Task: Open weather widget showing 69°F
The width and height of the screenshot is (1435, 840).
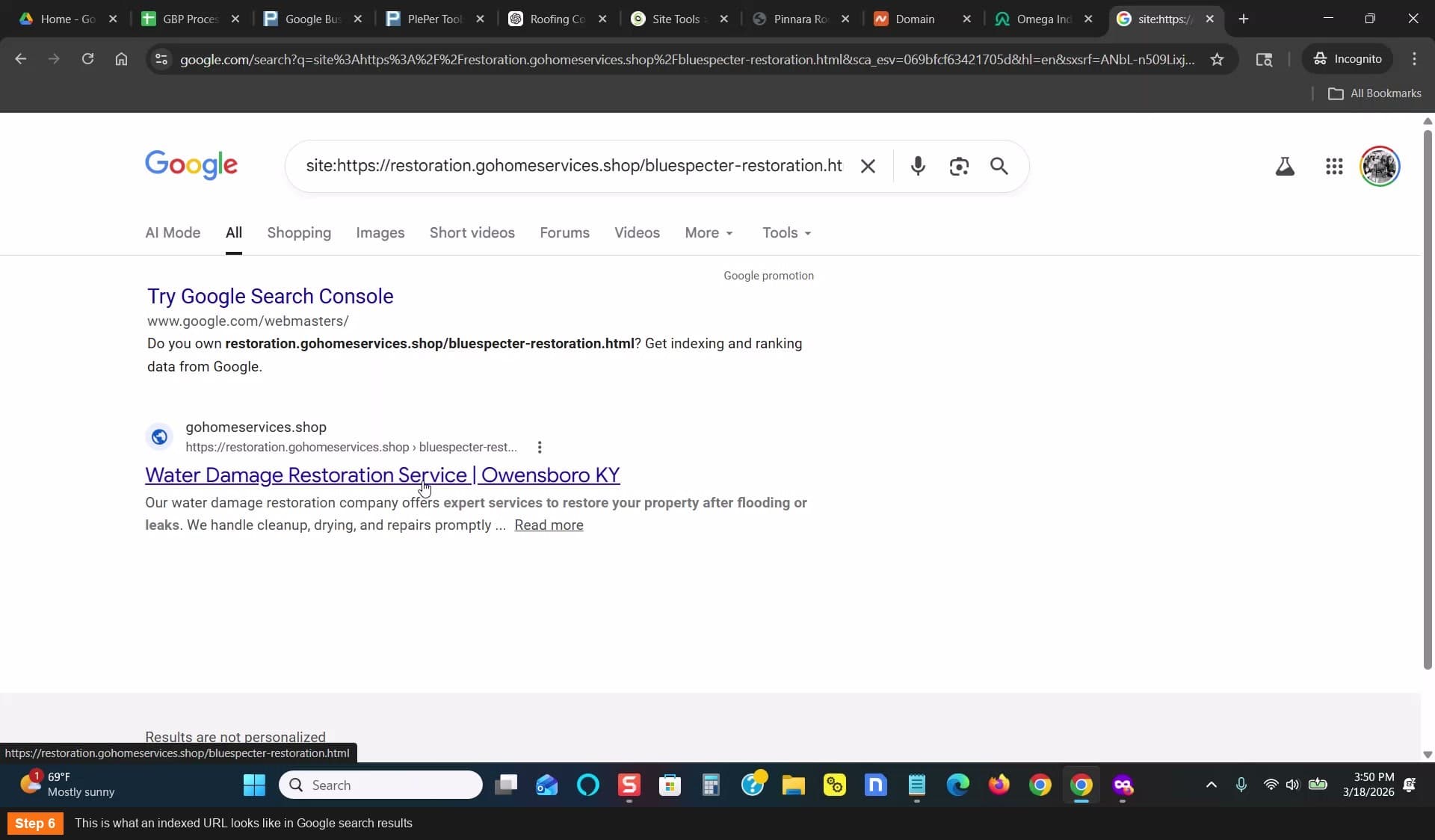Action: pyautogui.click(x=67, y=785)
